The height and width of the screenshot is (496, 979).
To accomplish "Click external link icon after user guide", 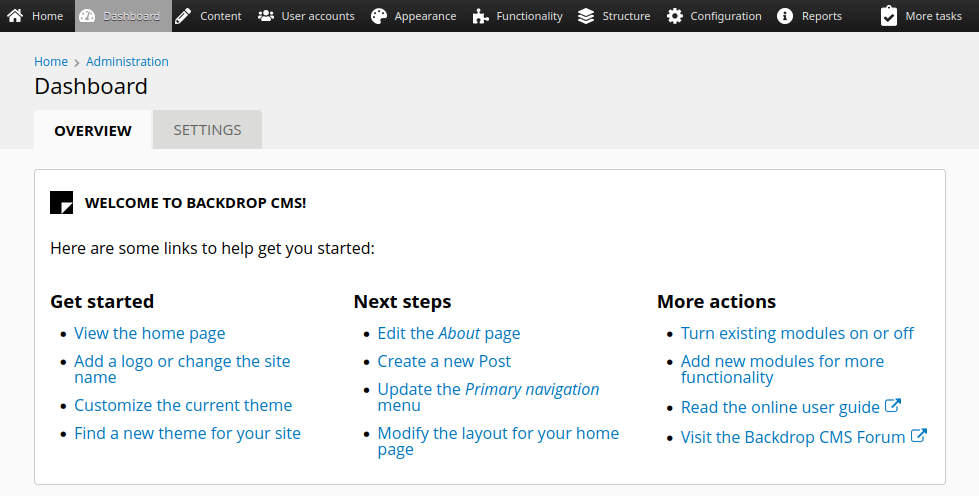I will click(893, 405).
